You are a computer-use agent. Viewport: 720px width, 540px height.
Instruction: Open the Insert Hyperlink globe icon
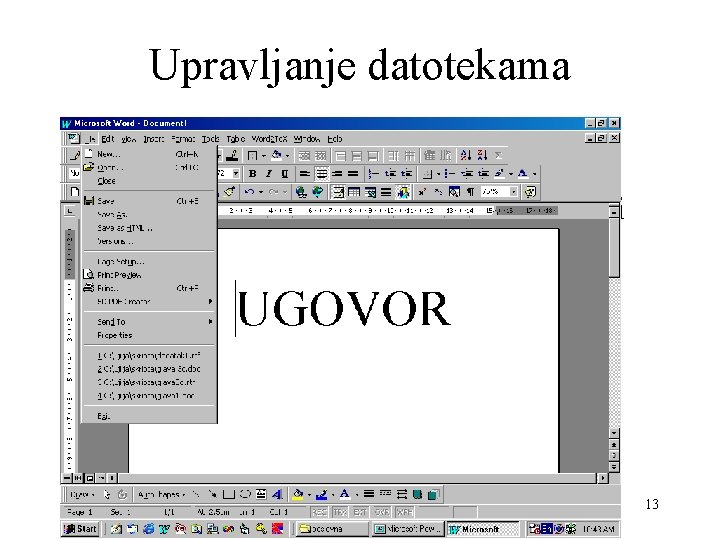click(x=301, y=192)
